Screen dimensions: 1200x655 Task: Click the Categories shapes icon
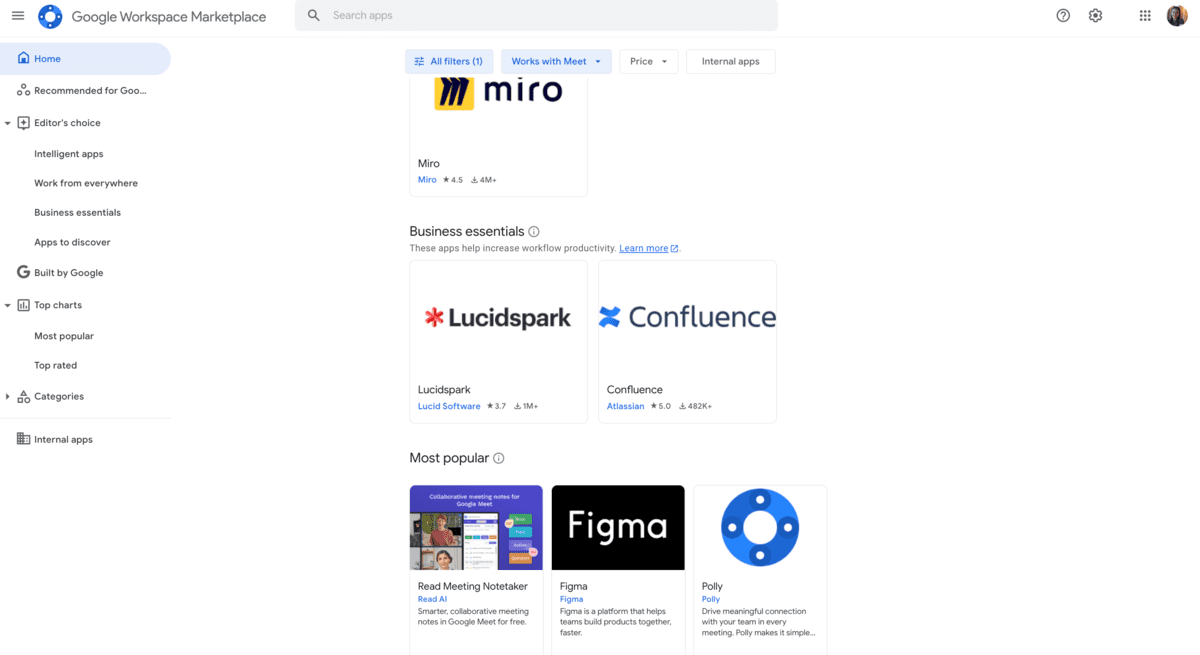pyautogui.click(x=23, y=397)
